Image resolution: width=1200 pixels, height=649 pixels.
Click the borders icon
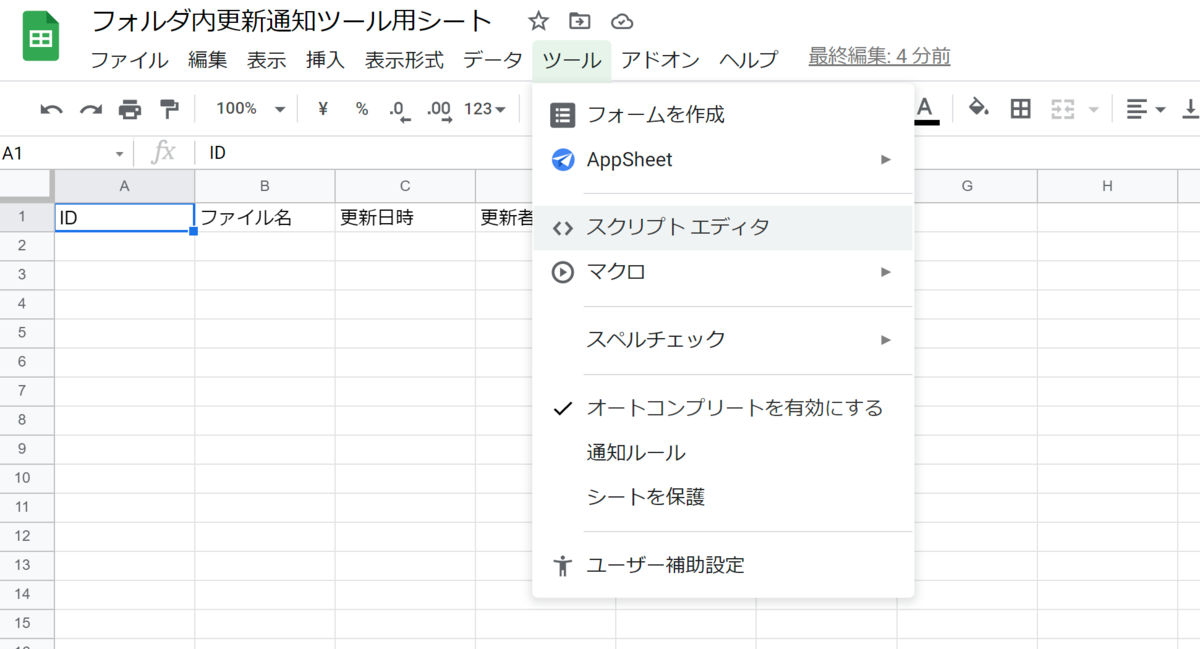coord(1020,108)
